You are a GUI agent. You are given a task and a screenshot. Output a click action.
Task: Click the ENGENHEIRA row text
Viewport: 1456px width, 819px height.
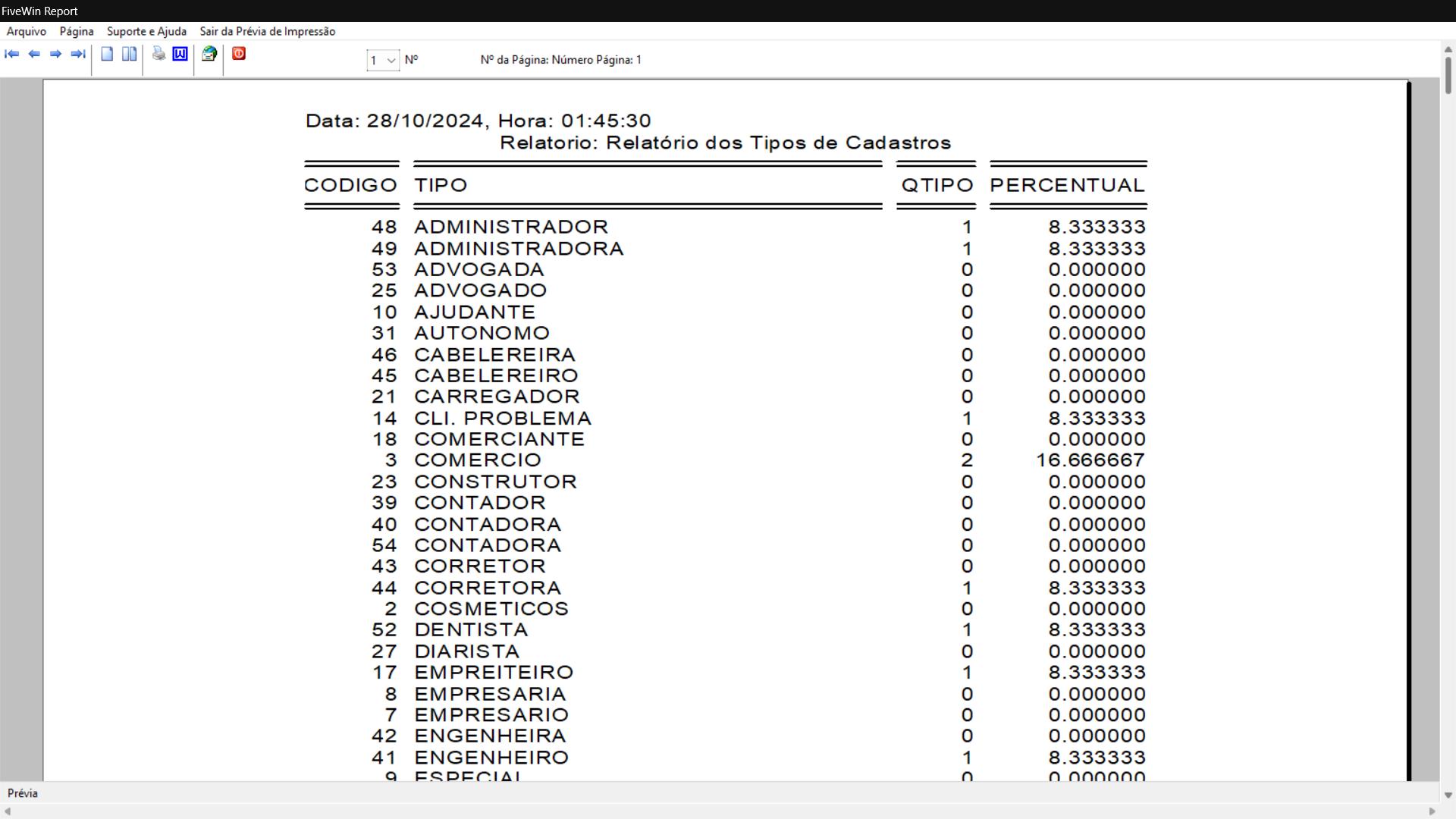[490, 736]
